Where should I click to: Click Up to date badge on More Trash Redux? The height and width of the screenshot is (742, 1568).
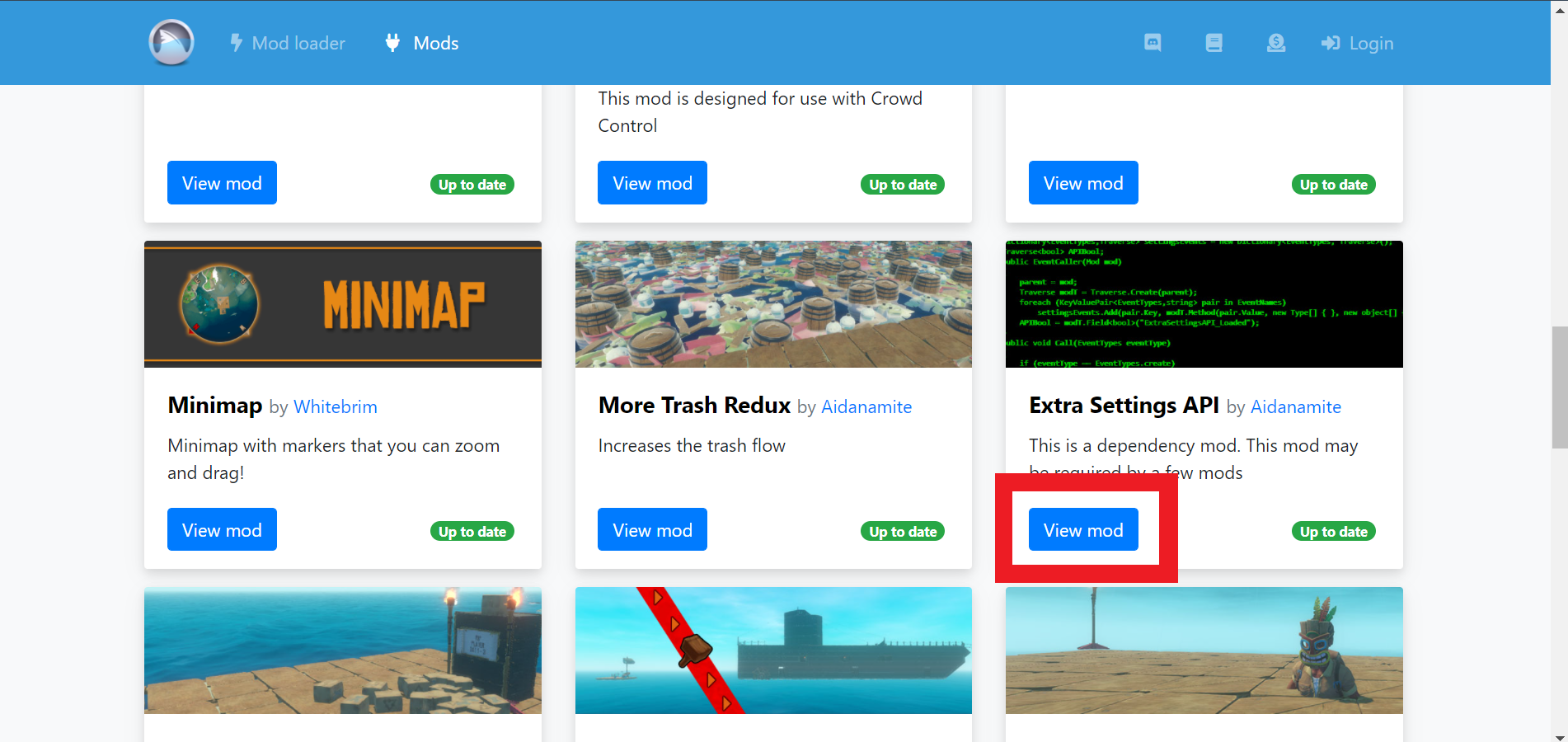click(x=903, y=532)
